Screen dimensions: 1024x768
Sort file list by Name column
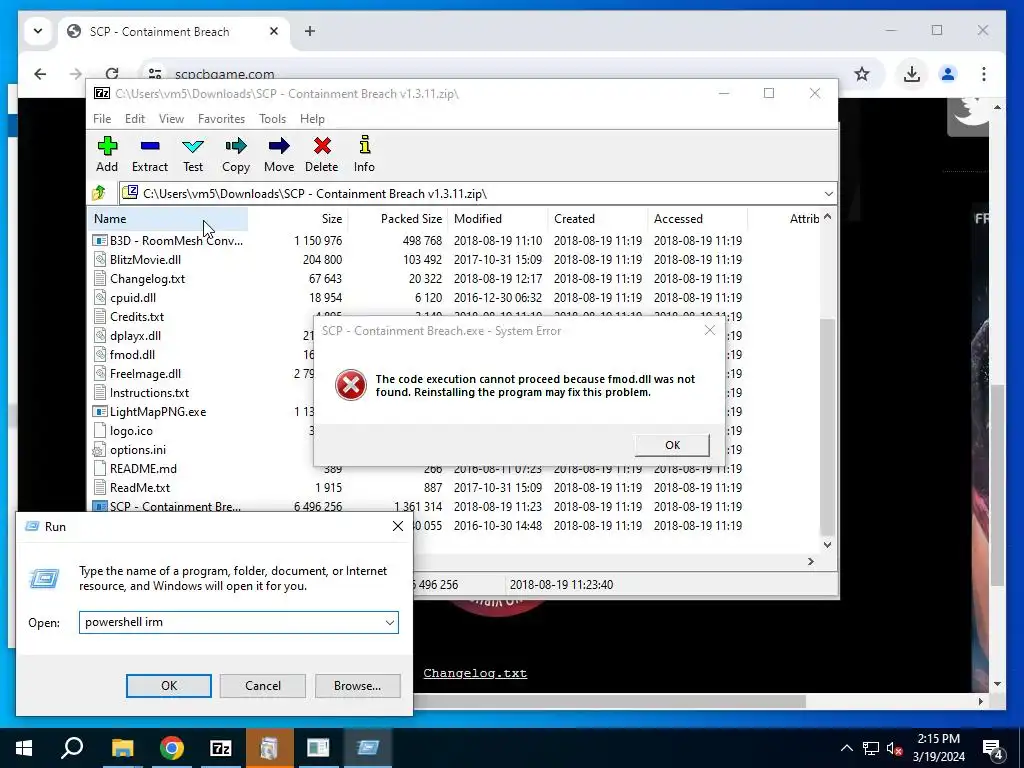coord(168,219)
